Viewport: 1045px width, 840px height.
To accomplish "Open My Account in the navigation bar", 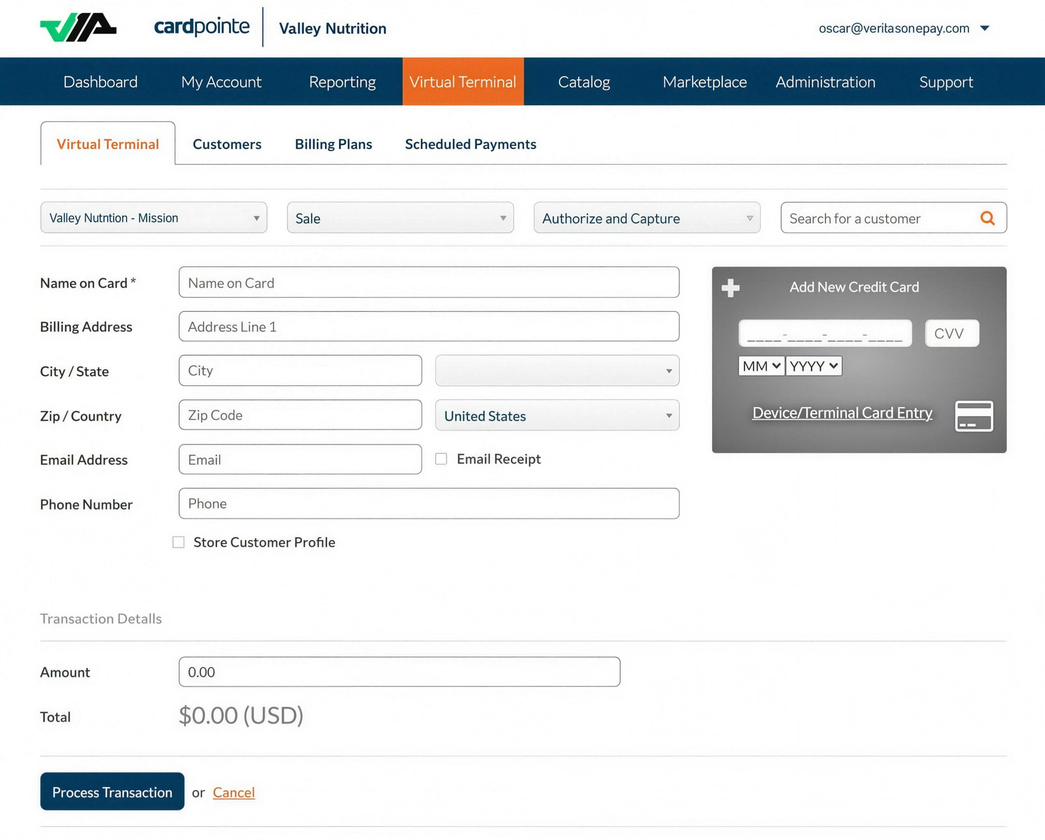I will coord(221,82).
